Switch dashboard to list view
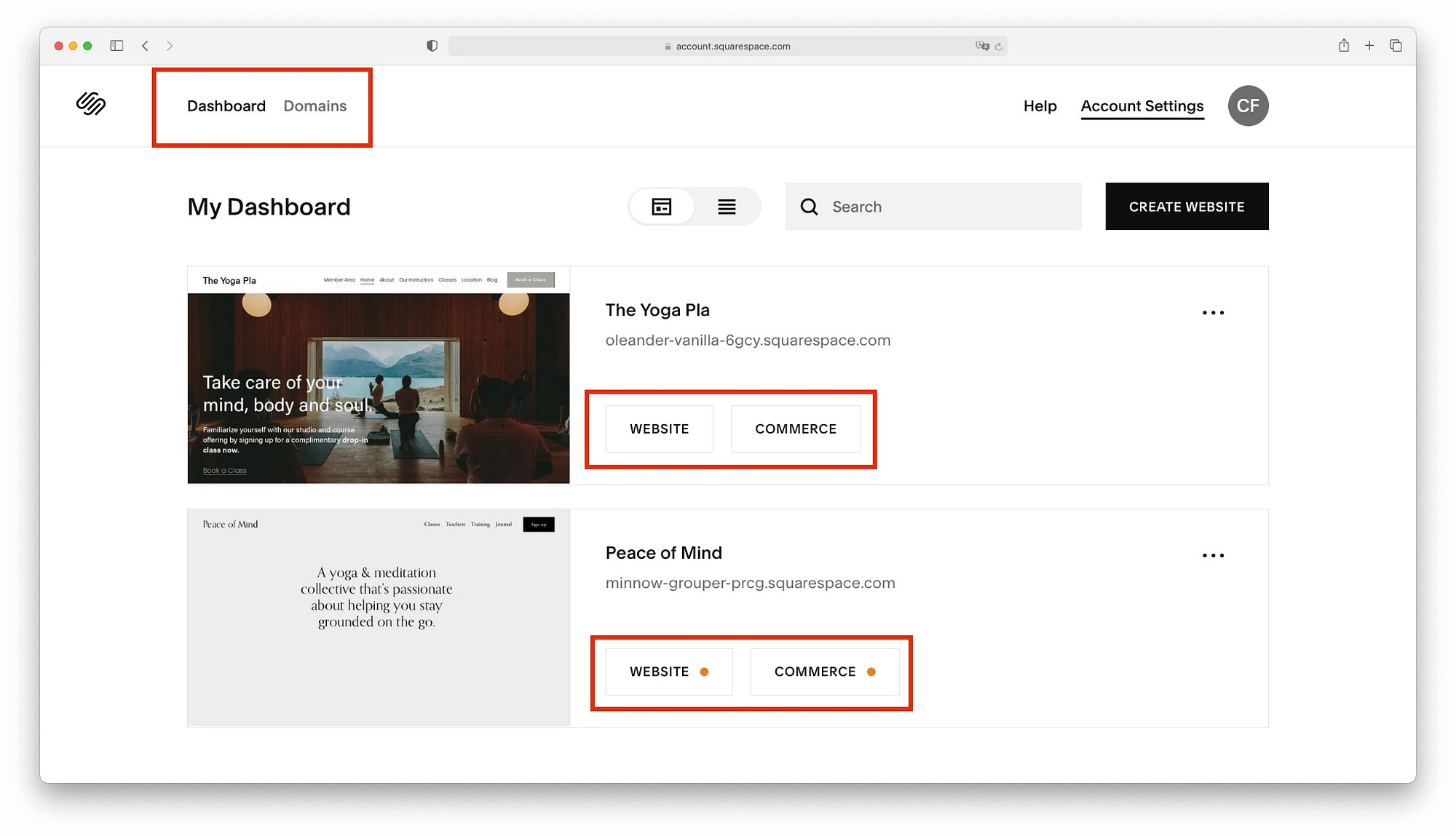The width and height of the screenshot is (1456, 836). click(x=727, y=207)
